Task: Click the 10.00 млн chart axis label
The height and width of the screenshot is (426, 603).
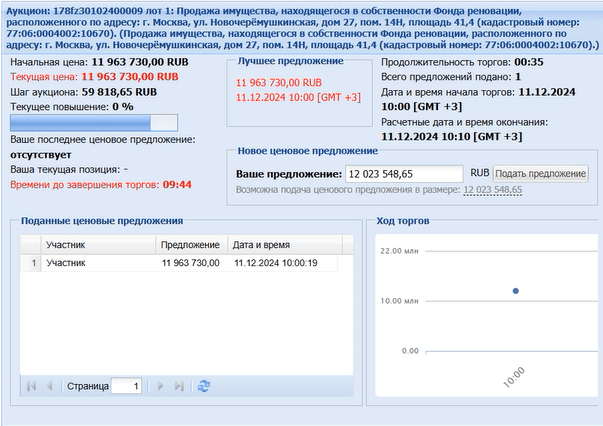Action: tap(399, 301)
